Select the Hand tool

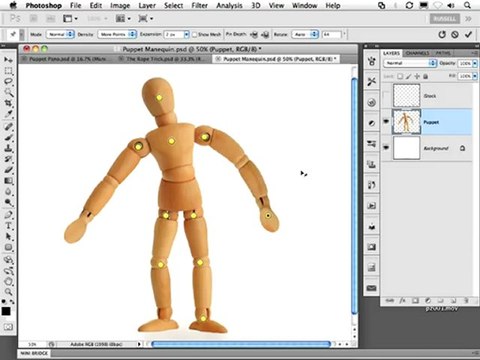(8, 282)
